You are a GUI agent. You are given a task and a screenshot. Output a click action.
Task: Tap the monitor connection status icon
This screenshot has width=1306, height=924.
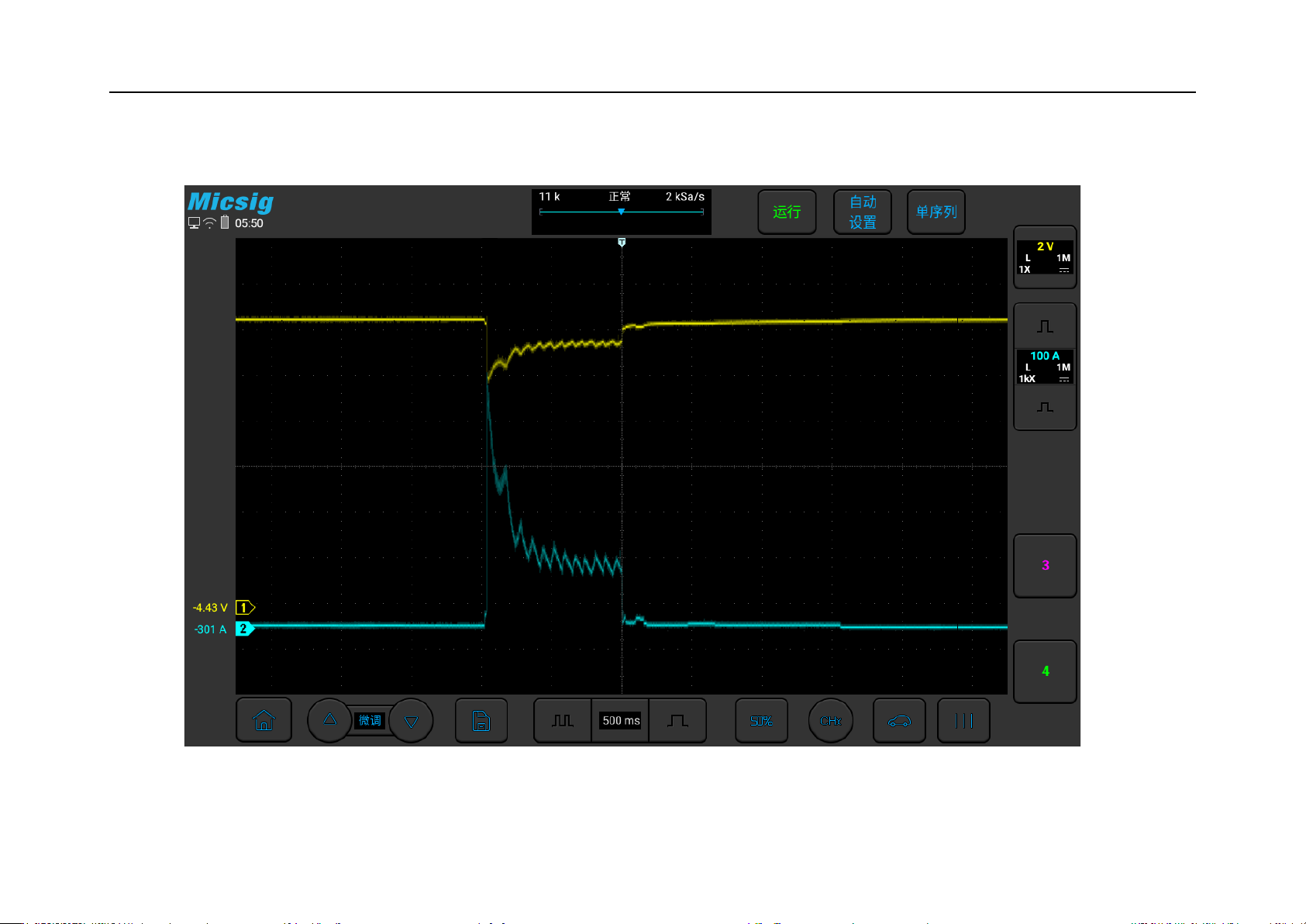[194, 223]
